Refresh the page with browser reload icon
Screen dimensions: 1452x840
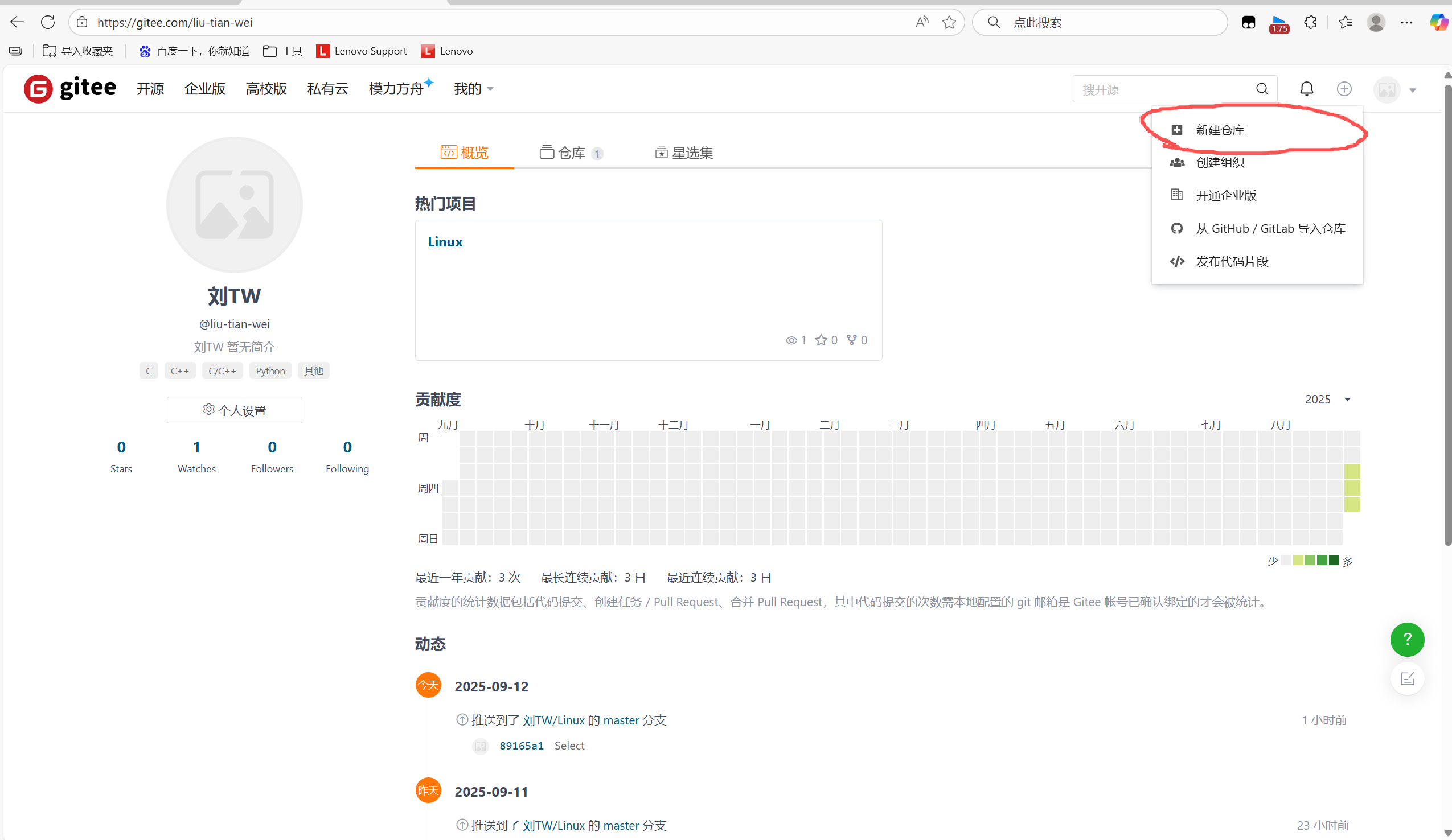(x=48, y=22)
